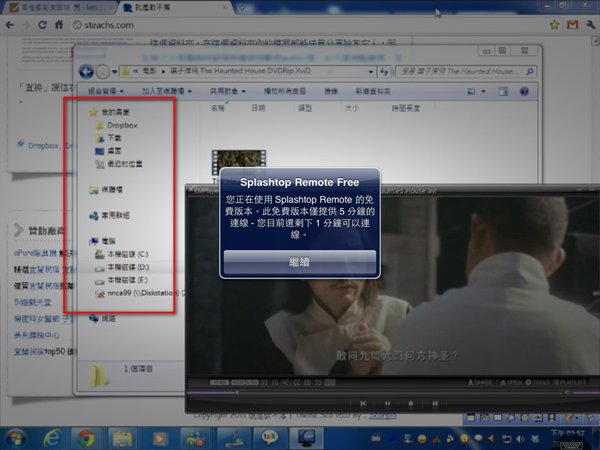
Task: Open local disk (C:) in navigation pane
Action: (x=122, y=254)
